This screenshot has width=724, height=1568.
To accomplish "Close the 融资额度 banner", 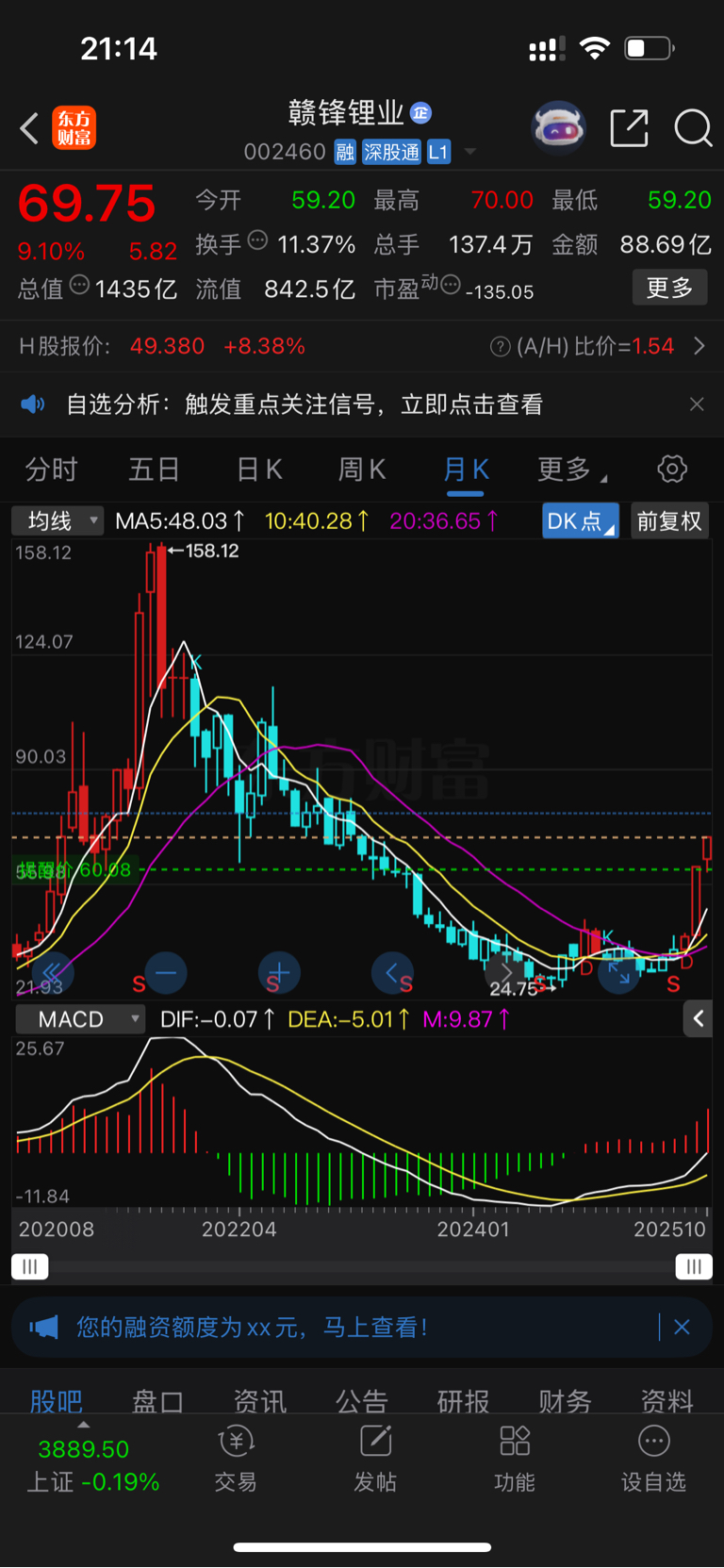I will coord(682,1327).
